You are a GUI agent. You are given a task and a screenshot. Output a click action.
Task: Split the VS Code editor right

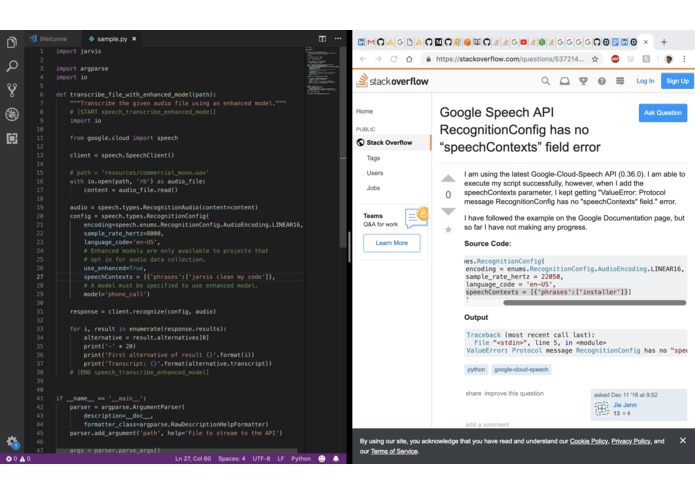(322, 39)
